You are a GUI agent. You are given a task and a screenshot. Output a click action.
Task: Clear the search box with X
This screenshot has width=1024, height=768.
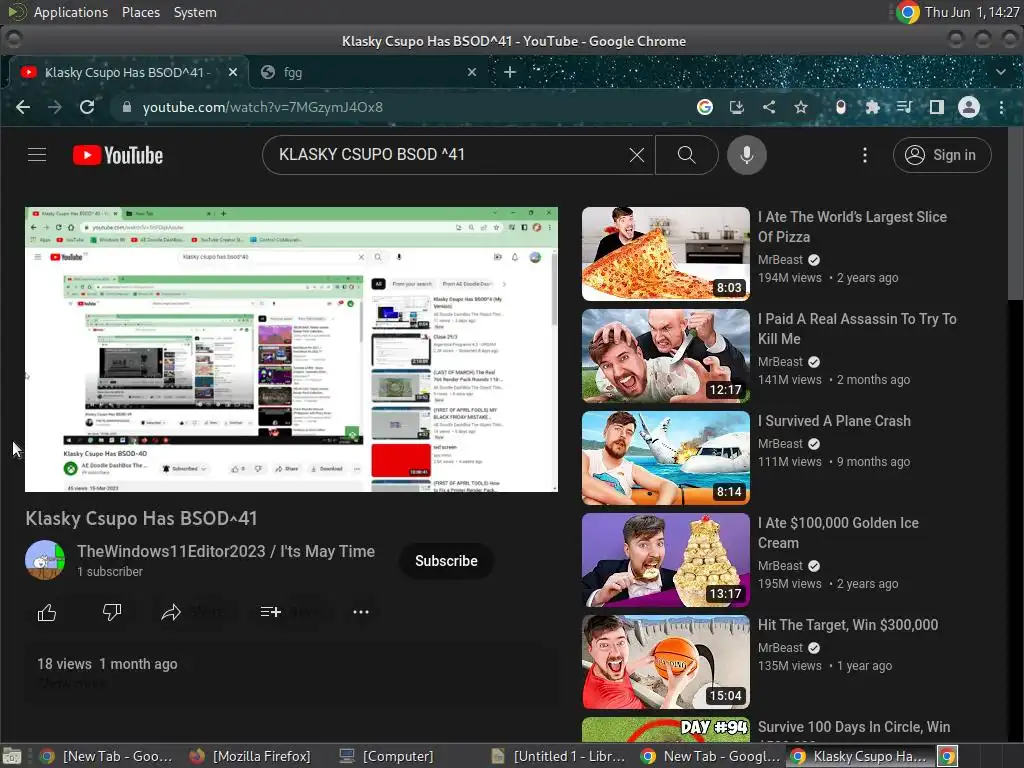point(636,155)
